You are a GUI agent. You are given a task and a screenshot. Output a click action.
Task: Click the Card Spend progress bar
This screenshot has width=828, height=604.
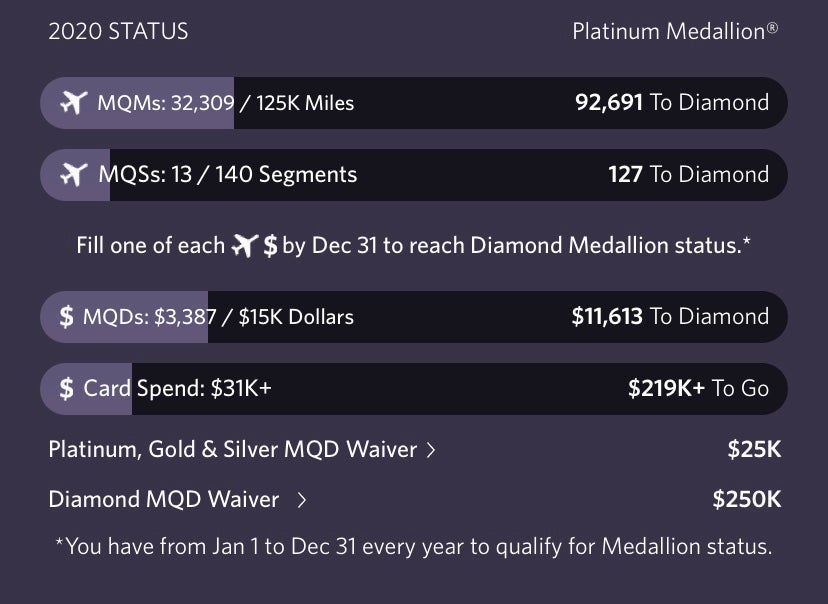click(x=414, y=389)
